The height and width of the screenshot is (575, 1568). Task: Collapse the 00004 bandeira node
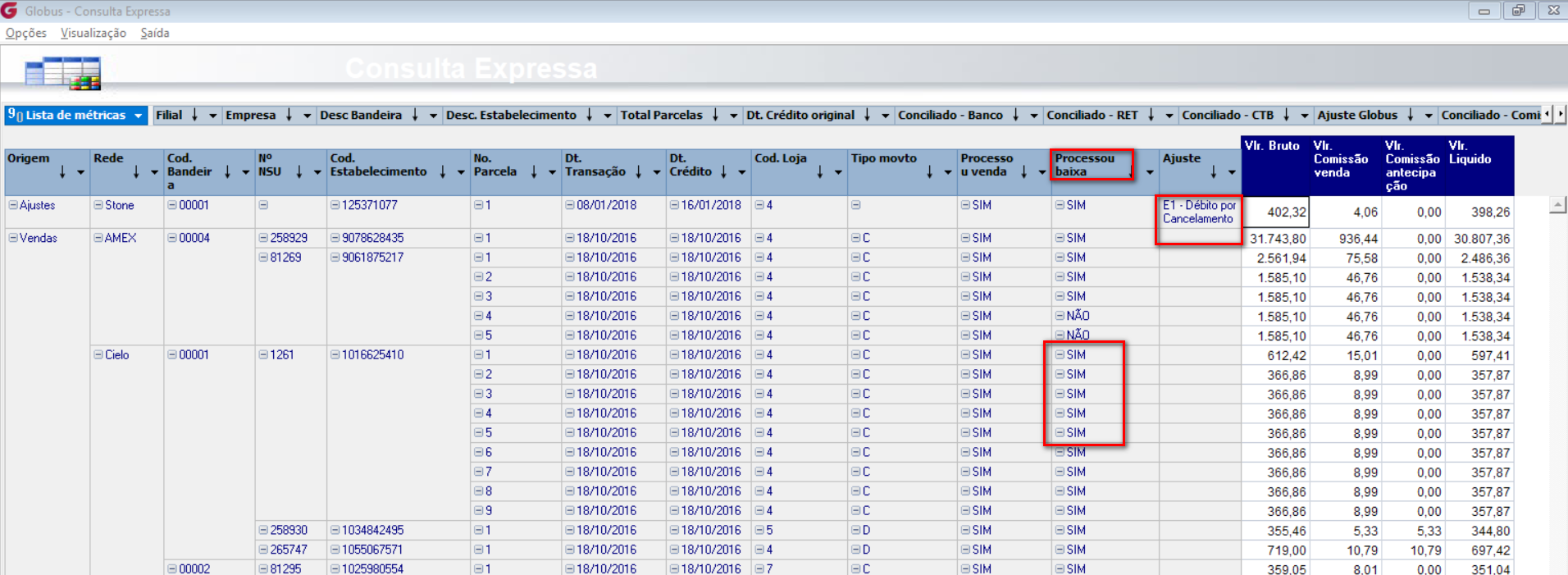tap(172, 238)
